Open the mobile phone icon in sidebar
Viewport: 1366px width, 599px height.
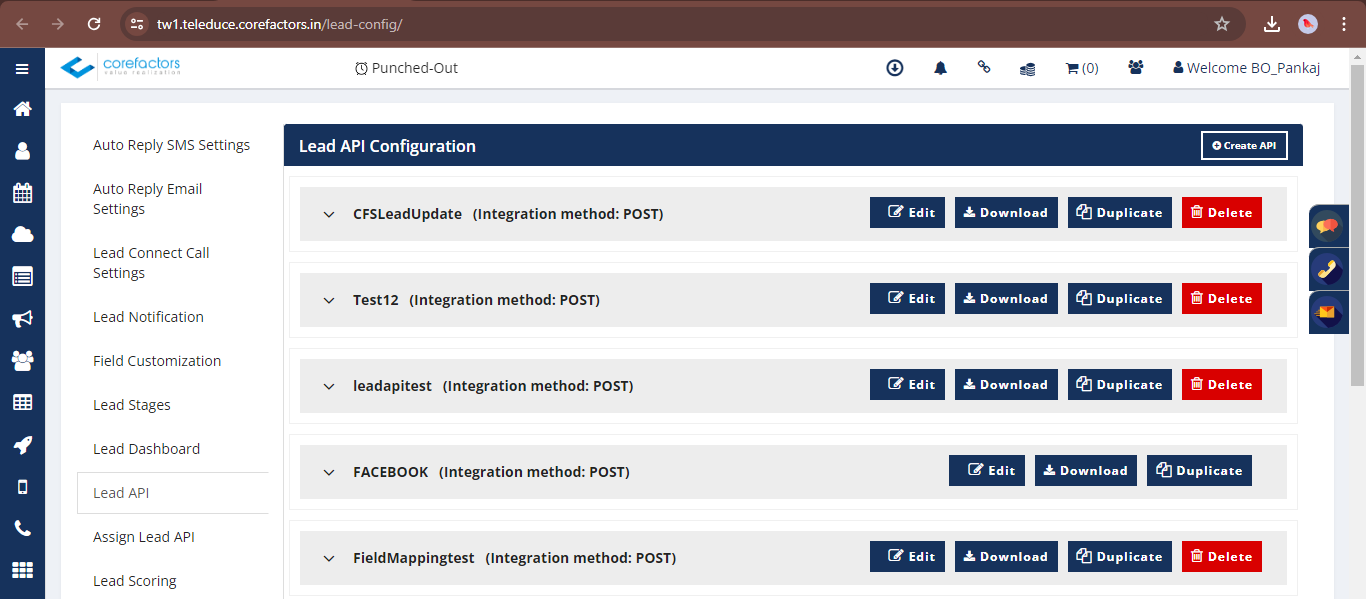tap(22, 487)
